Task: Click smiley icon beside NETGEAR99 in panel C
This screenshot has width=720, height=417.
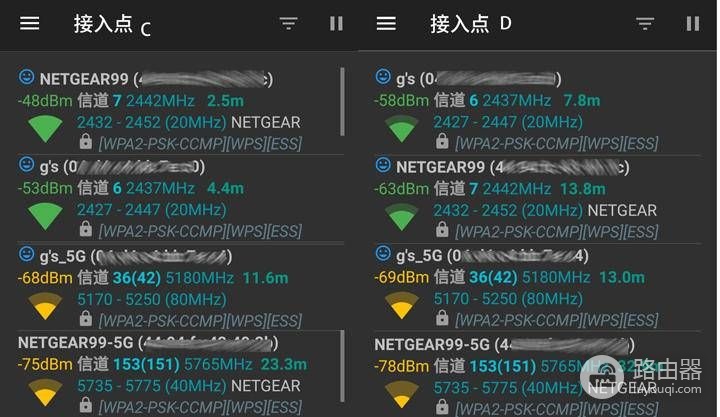Action: click(x=26, y=77)
